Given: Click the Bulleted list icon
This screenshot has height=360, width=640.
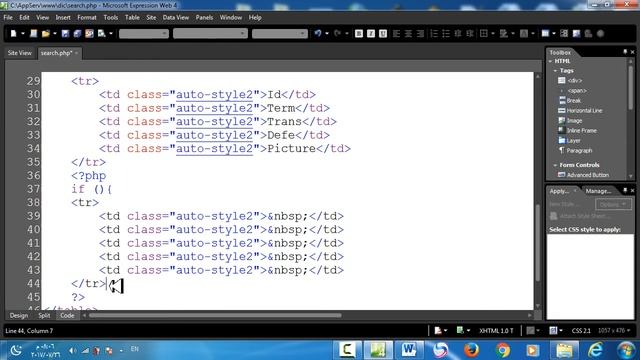Looking at the screenshot, I should point(446,33).
